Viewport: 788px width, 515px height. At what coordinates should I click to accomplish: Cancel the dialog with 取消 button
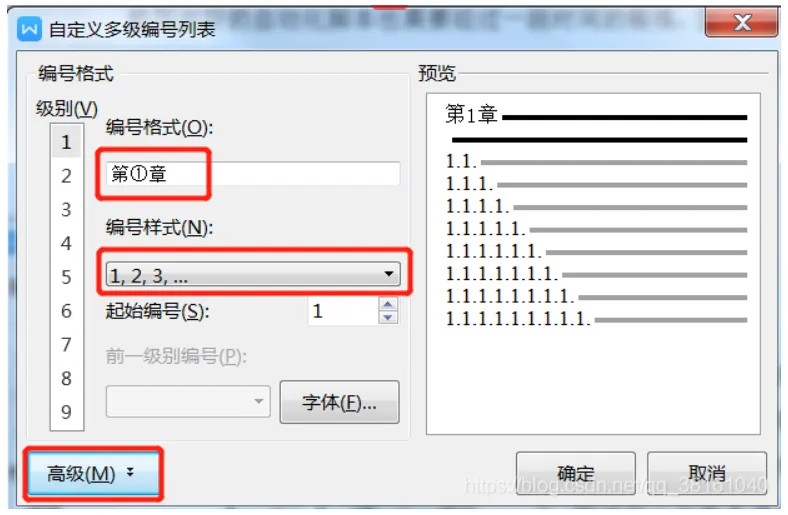click(x=707, y=473)
